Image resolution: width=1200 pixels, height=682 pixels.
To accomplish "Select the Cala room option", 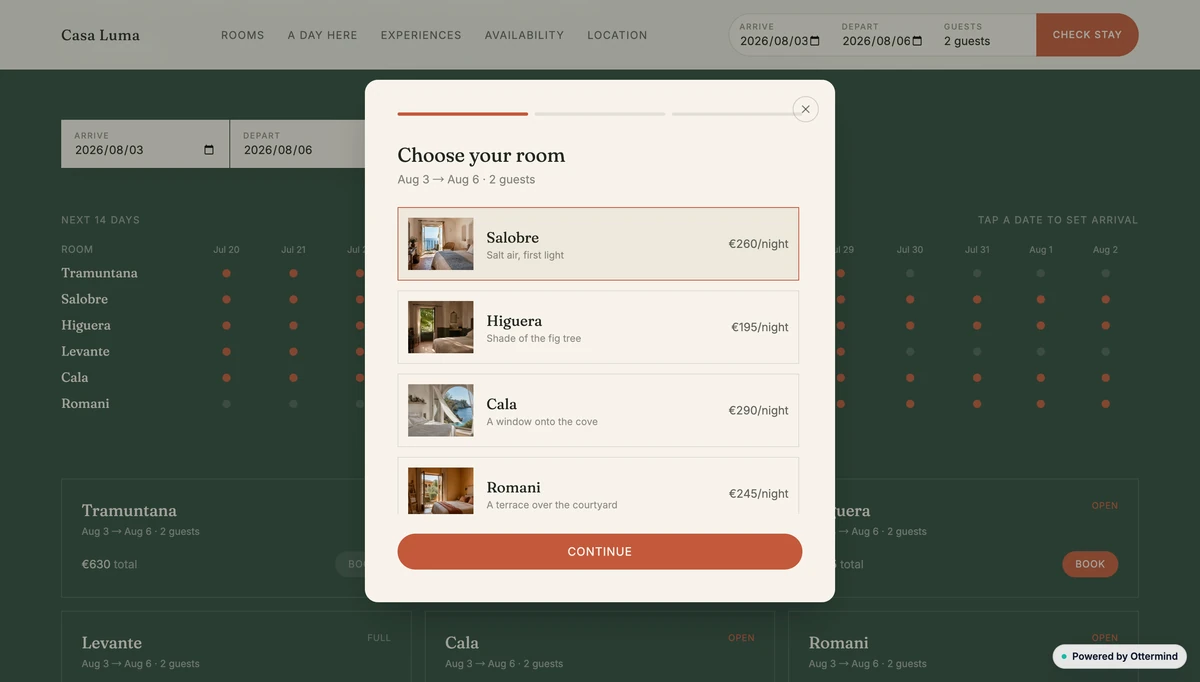I will pos(598,410).
